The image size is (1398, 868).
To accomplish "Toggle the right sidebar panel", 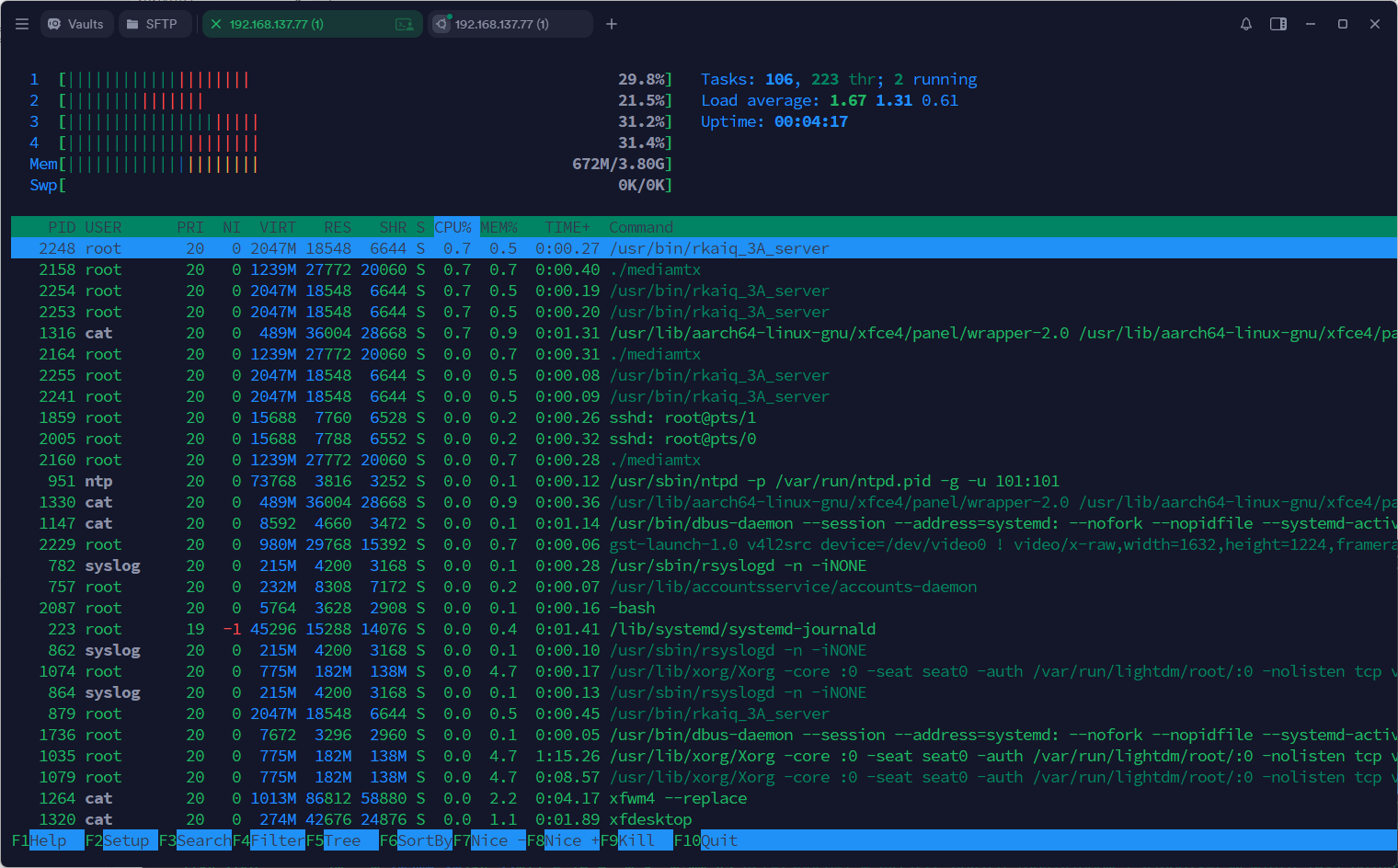I will point(1278,24).
